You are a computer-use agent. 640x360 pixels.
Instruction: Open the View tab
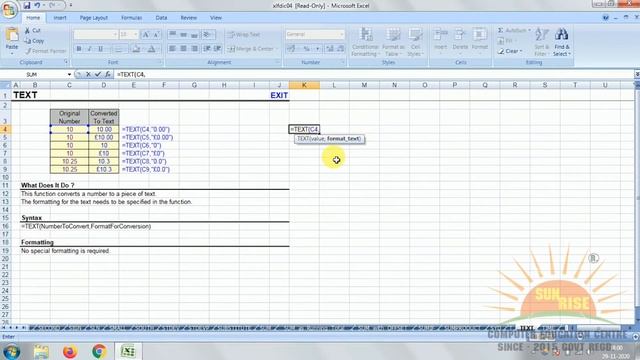216,18
